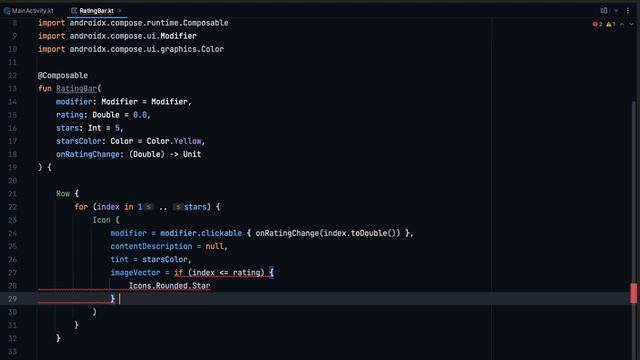
Task: Switch to the MainActivity.kt tab
Action: (29, 11)
